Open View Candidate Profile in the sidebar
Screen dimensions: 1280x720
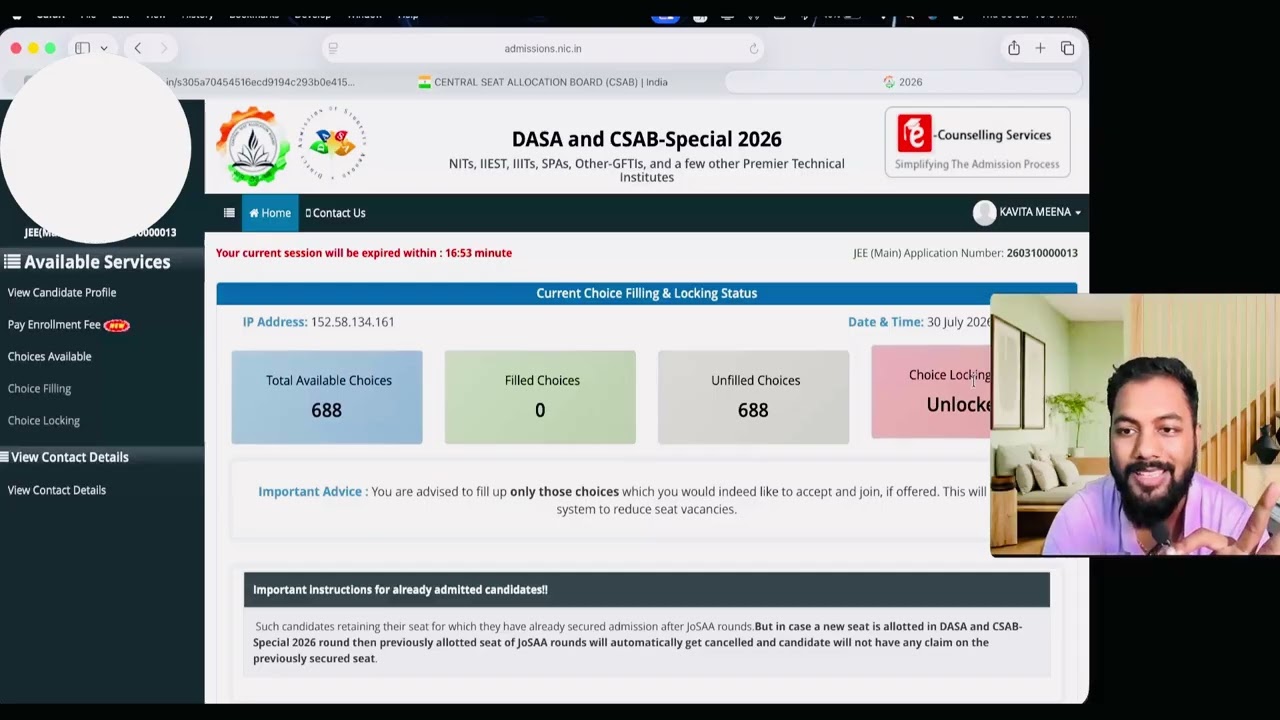click(x=62, y=292)
